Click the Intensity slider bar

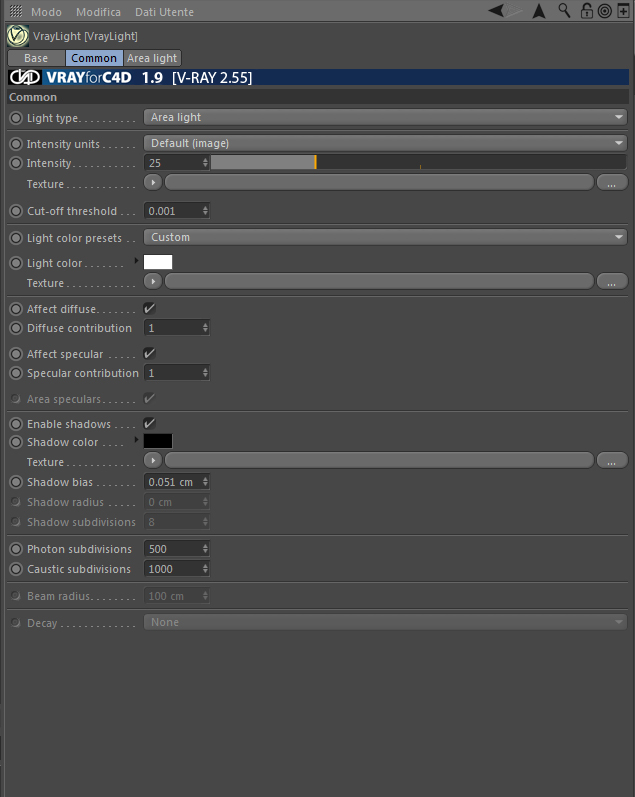[x=418, y=163]
